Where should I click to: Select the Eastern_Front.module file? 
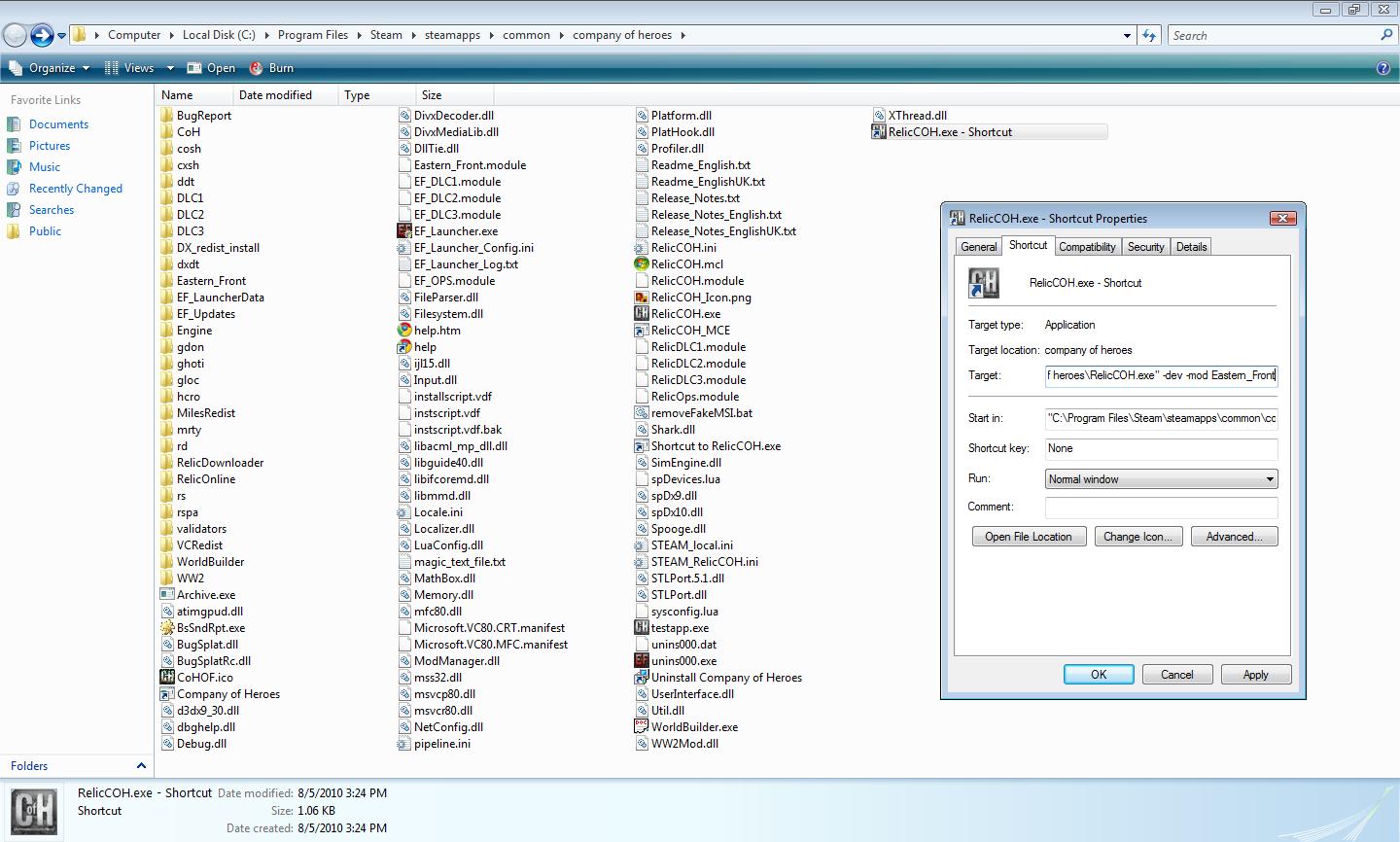(x=462, y=165)
